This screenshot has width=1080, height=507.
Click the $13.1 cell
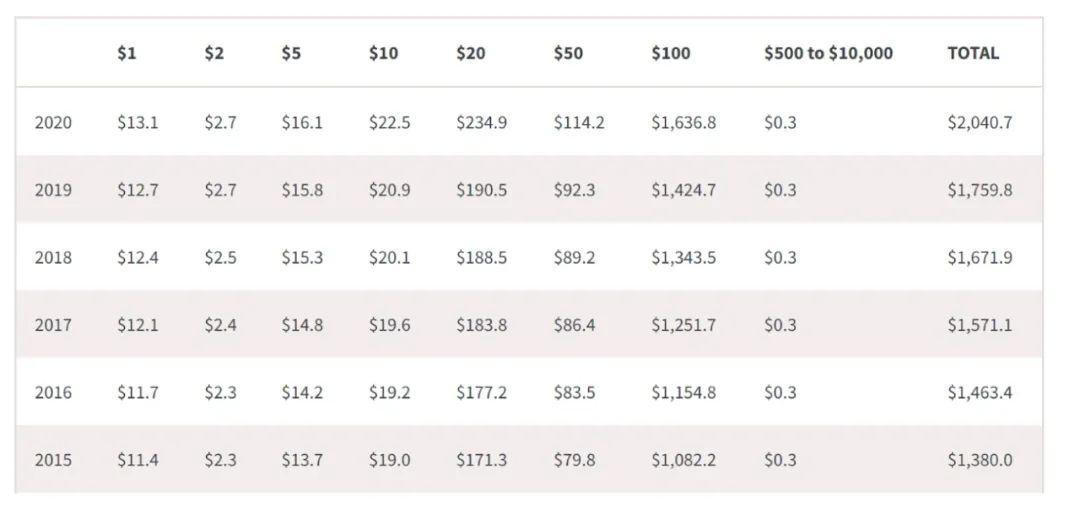tap(137, 123)
